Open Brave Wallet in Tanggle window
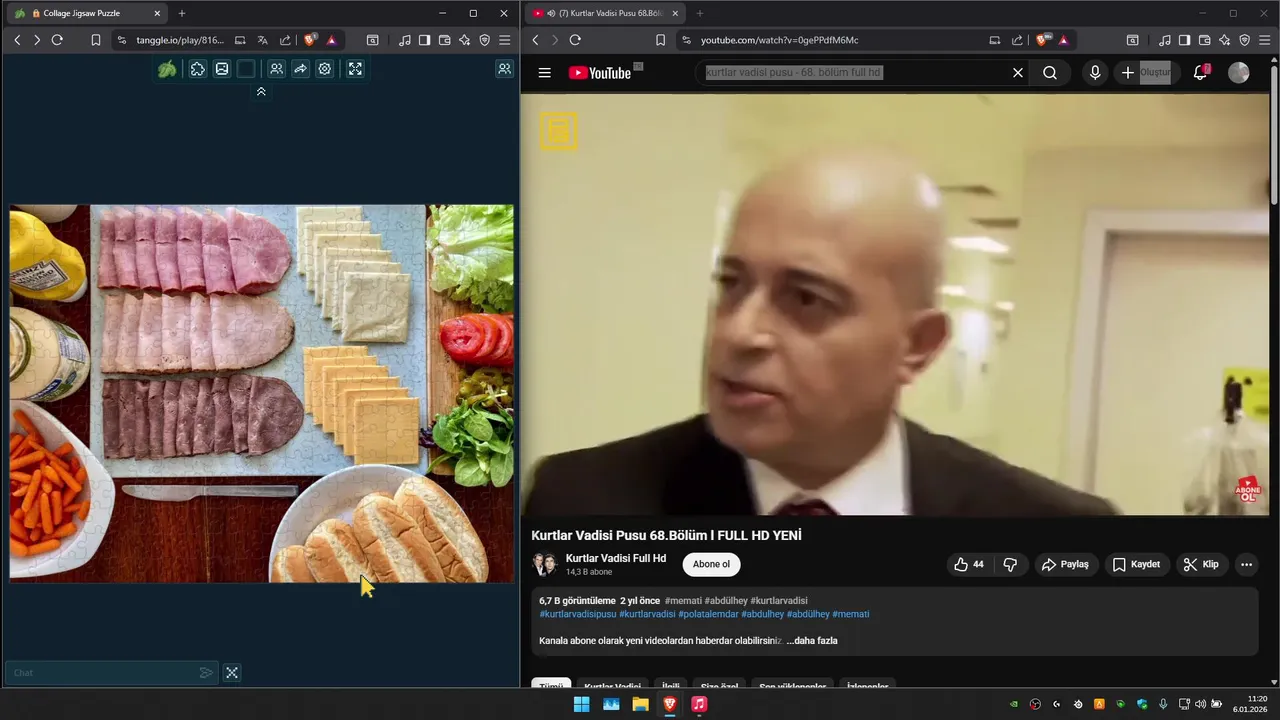 [444, 40]
